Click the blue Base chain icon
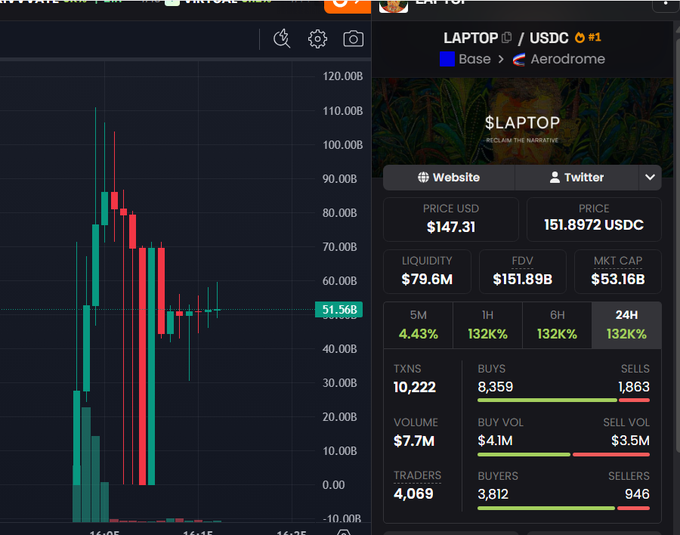This screenshot has width=680, height=535. (x=447, y=59)
